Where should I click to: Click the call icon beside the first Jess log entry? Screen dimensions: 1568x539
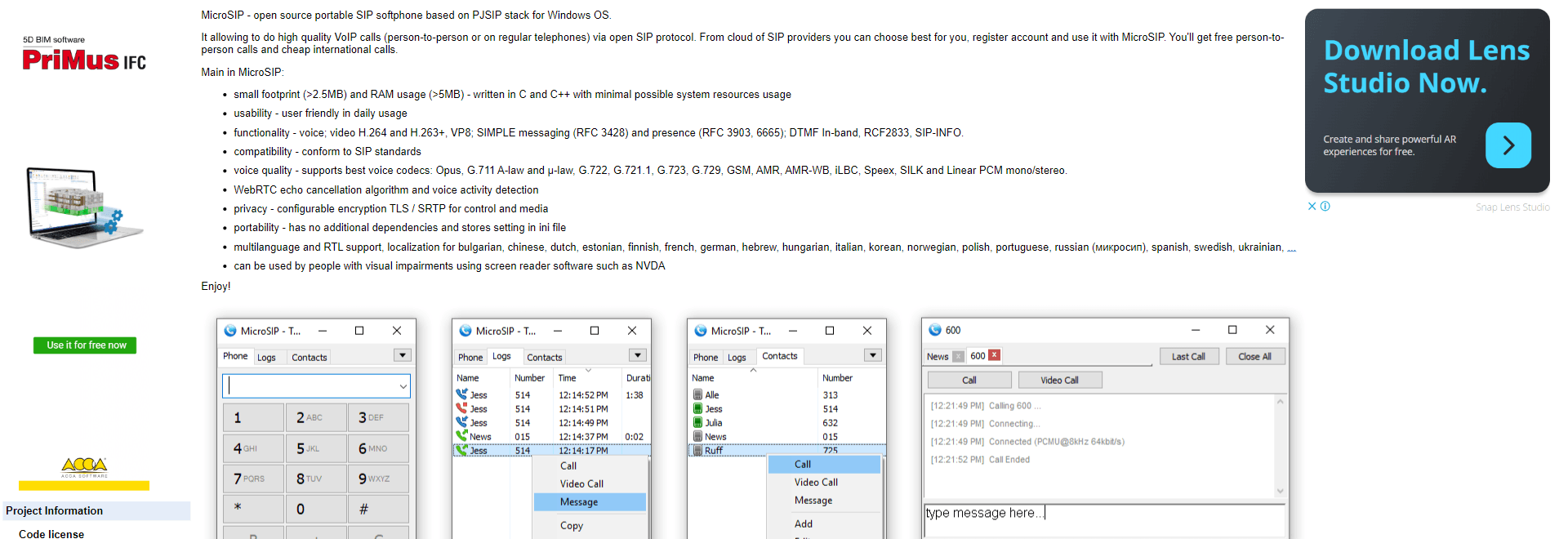pyautogui.click(x=461, y=395)
